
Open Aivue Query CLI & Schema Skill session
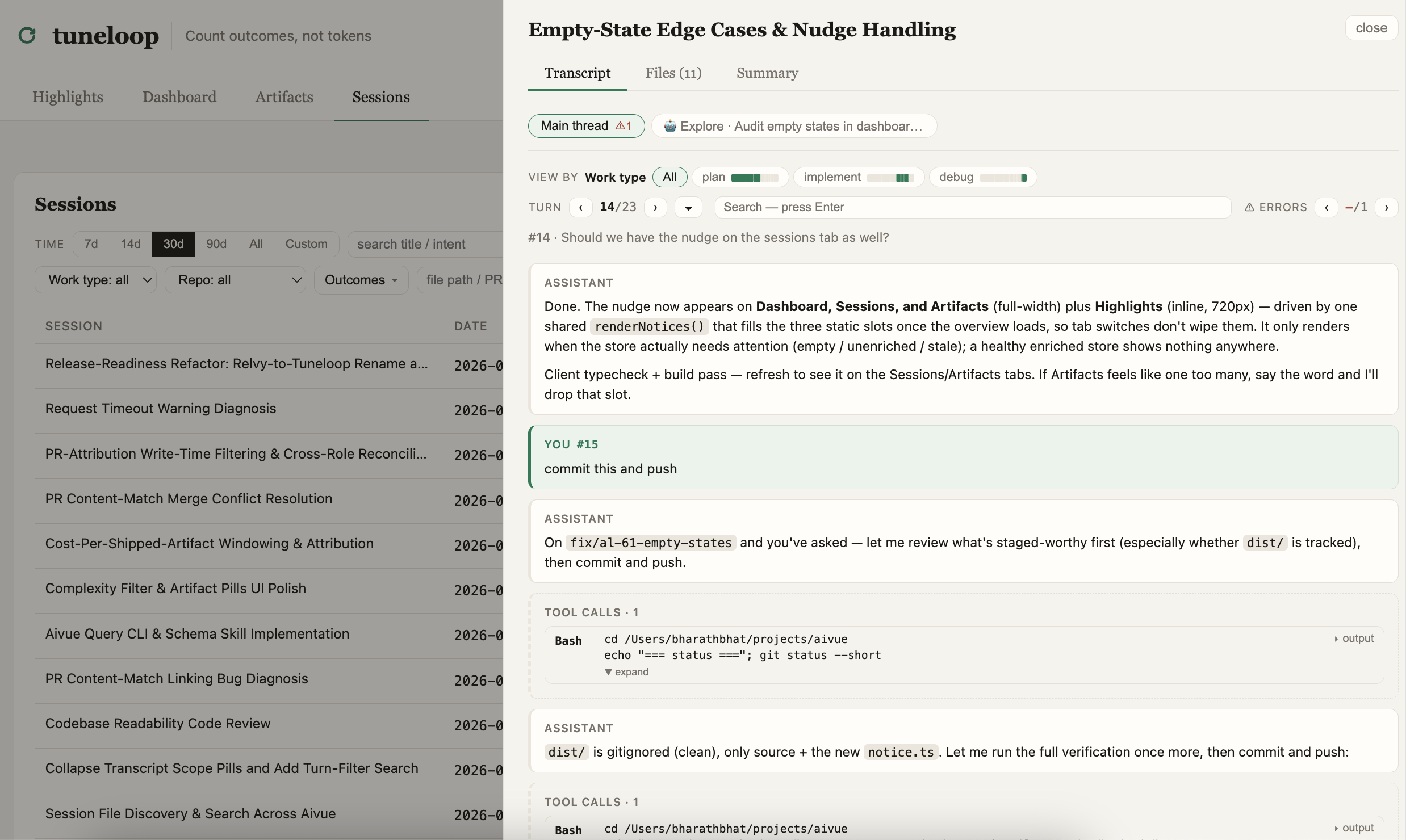pyautogui.click(x=269, y=635)
